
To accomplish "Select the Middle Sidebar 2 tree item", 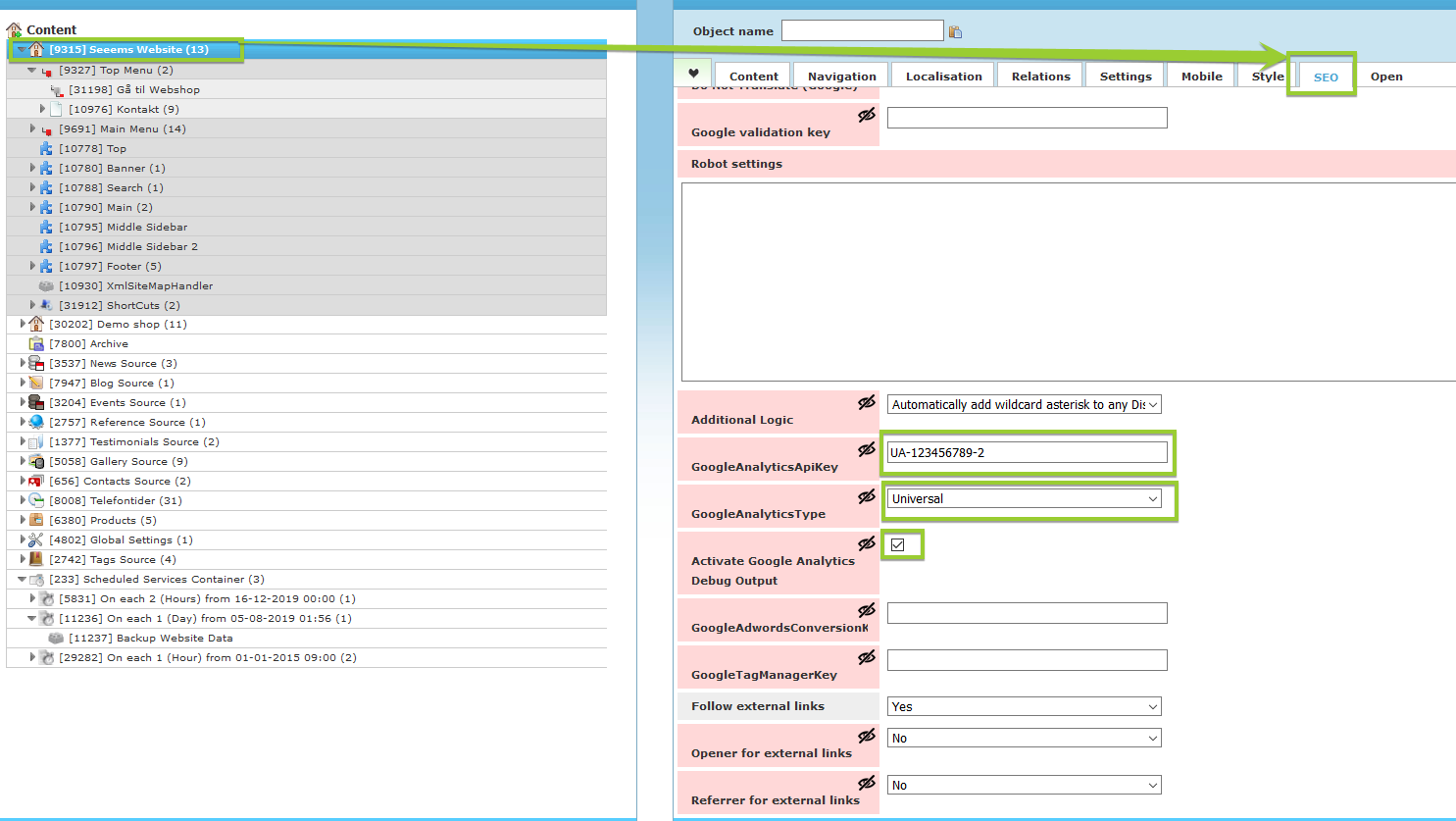I will tap(128, 246).
